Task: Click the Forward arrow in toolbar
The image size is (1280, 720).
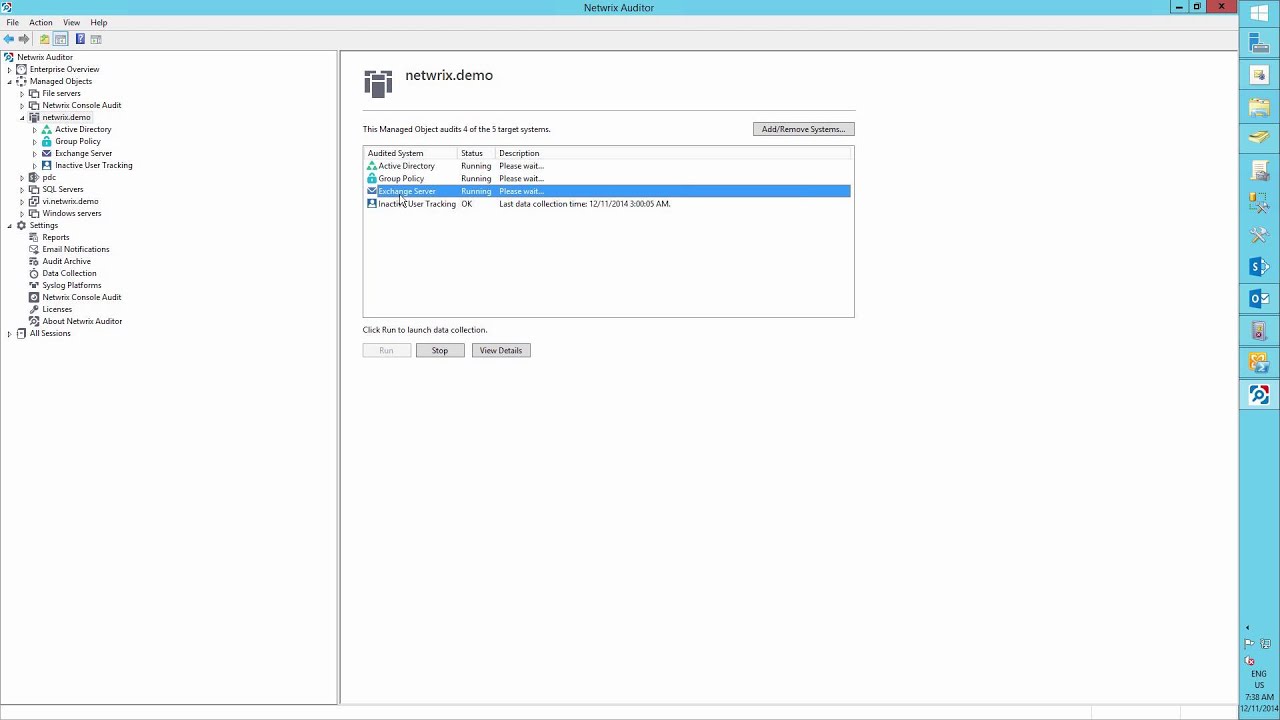Action: [x=24, y=39]
